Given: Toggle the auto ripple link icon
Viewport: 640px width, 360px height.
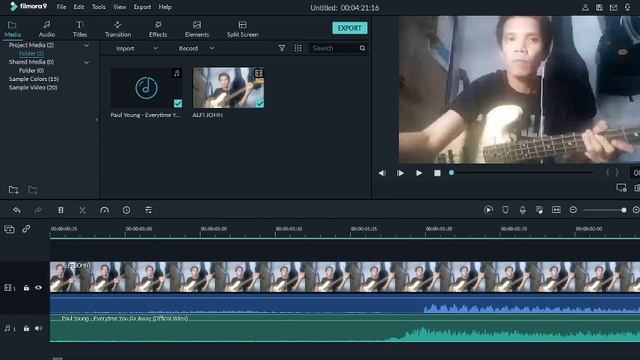Looking at the screenshot, I should coord(26,229).
